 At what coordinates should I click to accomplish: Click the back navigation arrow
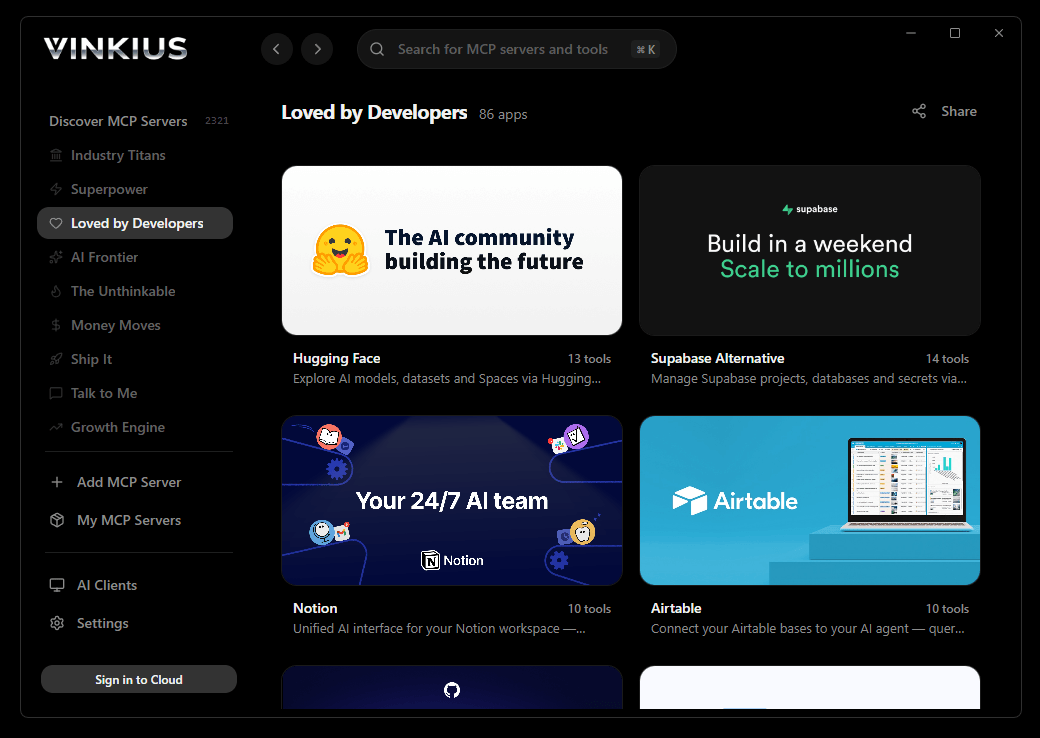[x=277, y=49]
